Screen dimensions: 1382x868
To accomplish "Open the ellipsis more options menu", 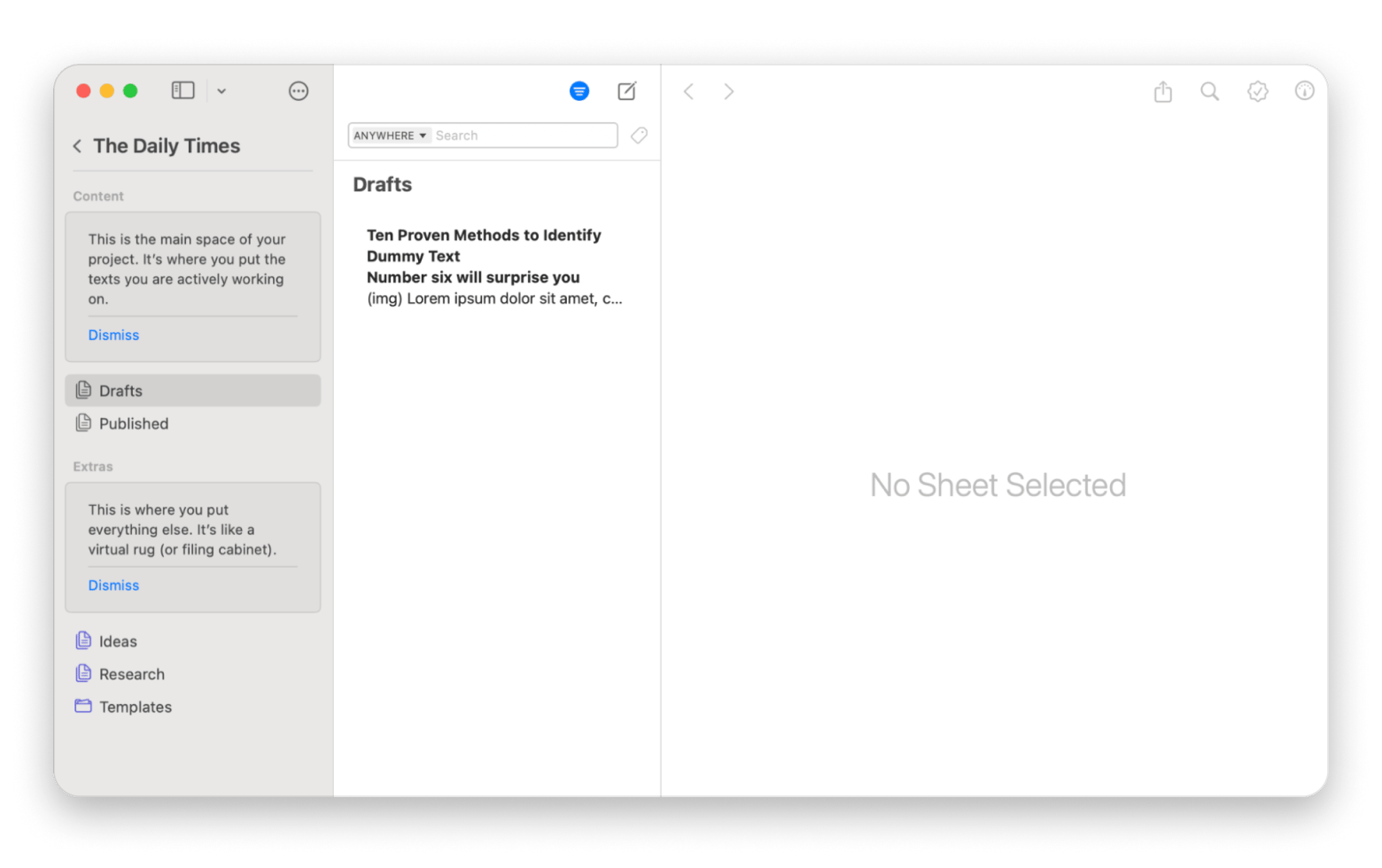I will coord(299,91).
